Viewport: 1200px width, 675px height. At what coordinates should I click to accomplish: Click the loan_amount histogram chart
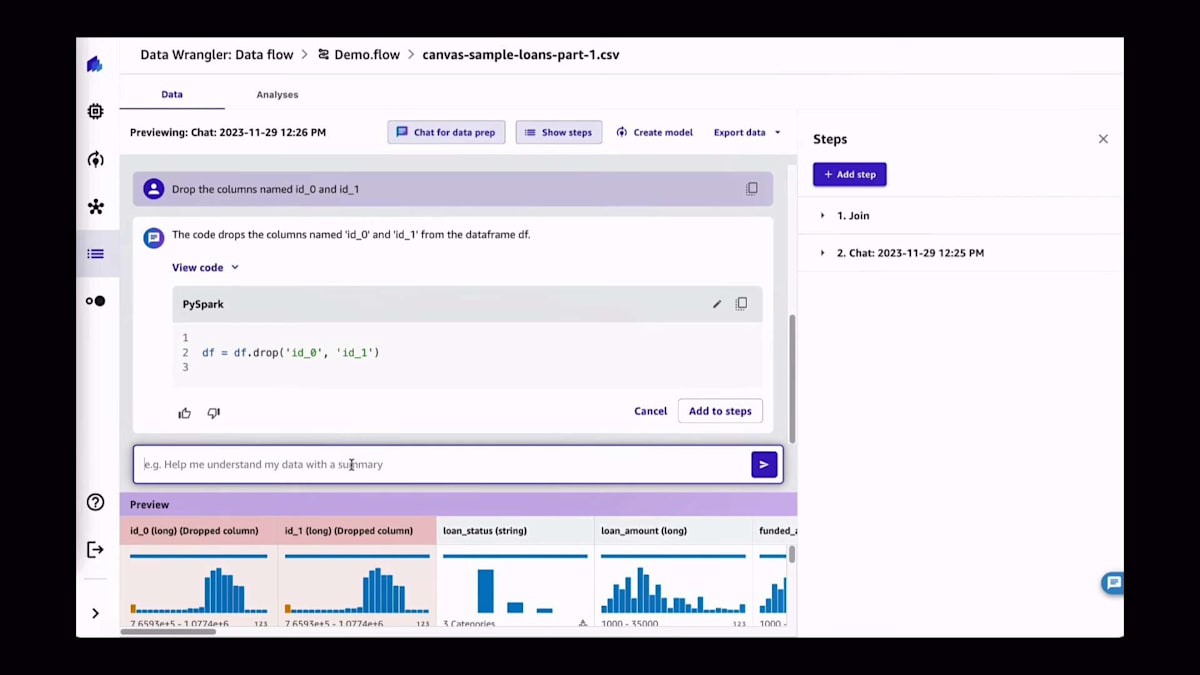click(673, 590)
